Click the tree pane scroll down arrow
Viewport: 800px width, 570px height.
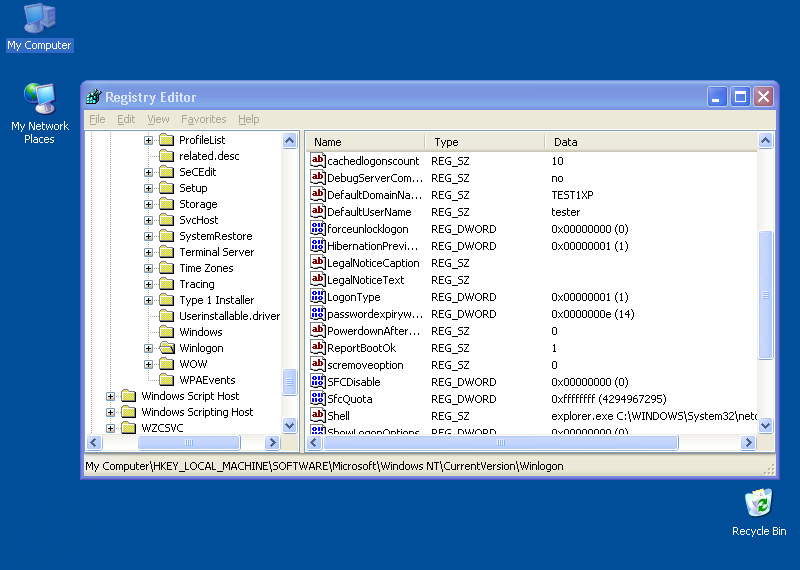[x=289, y=425]
